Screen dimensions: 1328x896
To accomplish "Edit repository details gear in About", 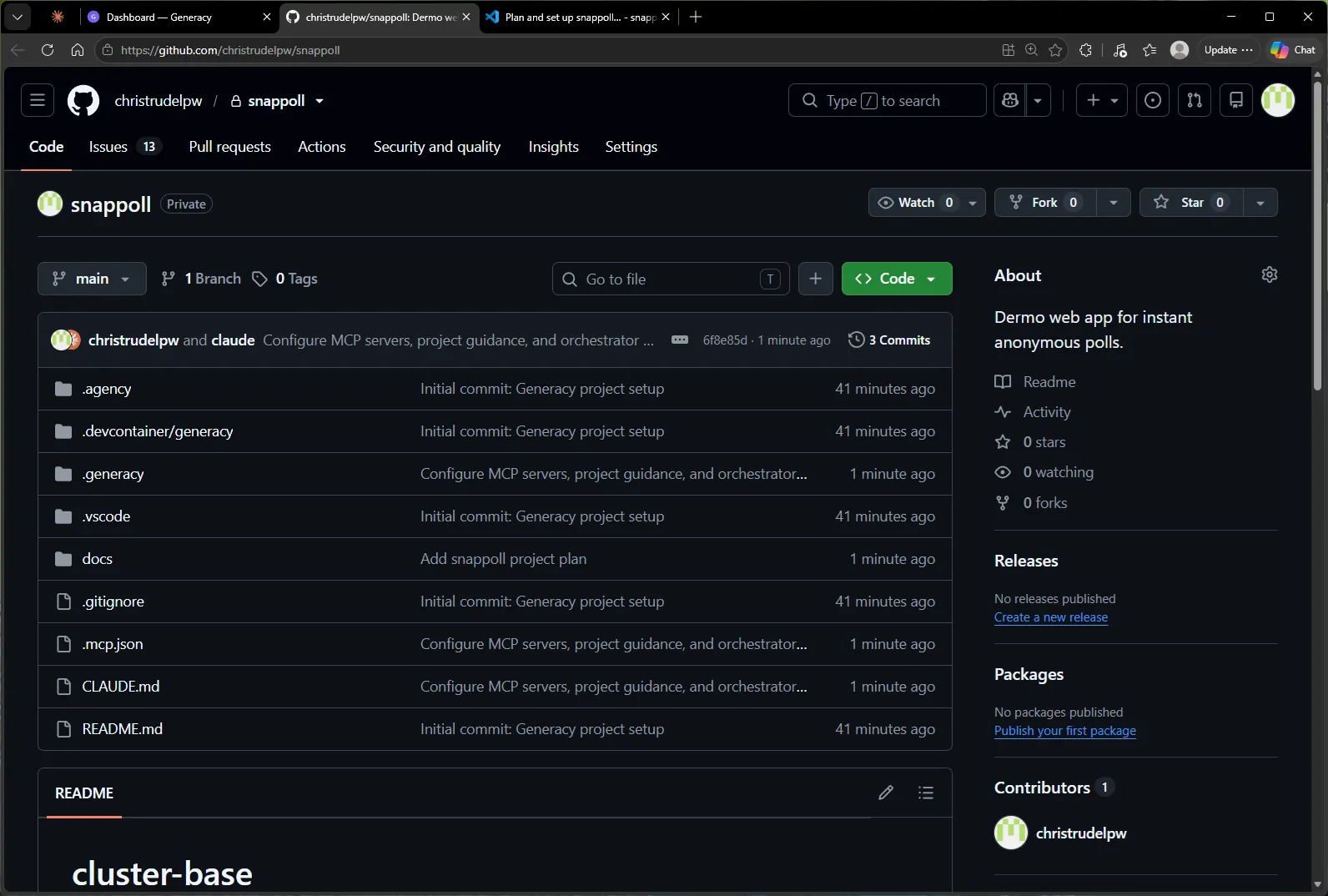I will pos(1270,274).
